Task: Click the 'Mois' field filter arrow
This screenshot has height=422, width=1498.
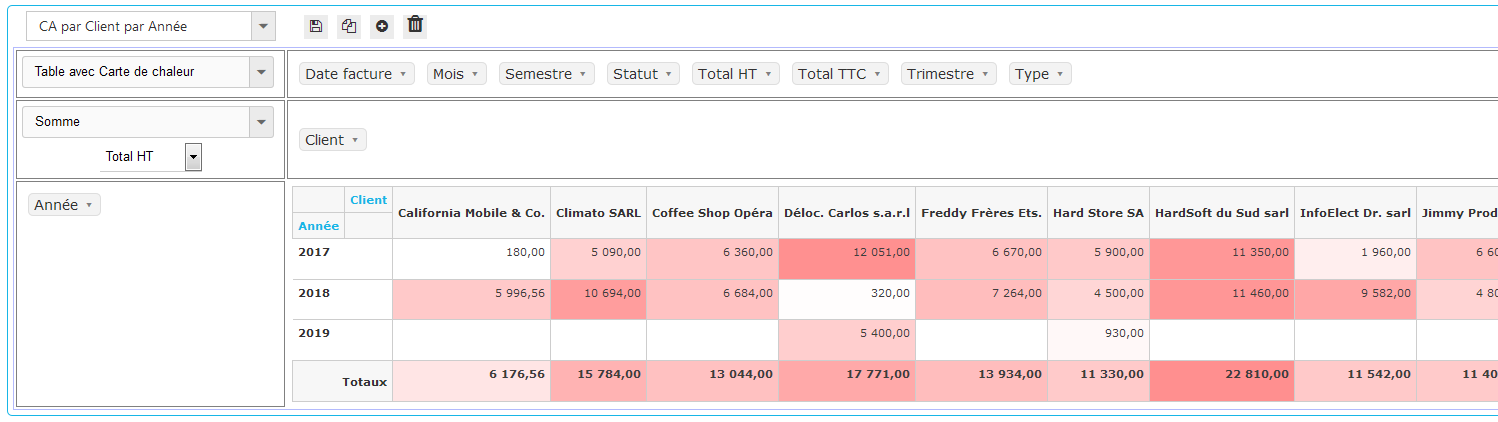Action: [x=474, y=74]
